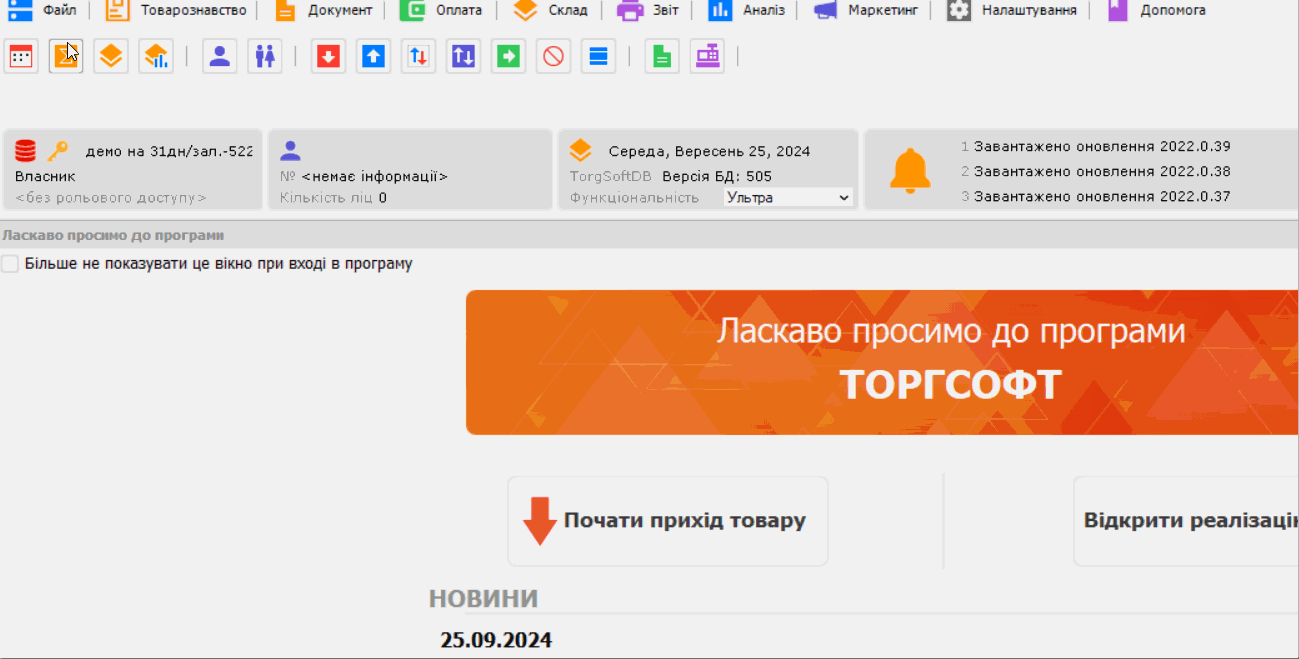1299x659 pixels.
Task: Click the red prohibition circle icon
Action: [x=553, y=57]
